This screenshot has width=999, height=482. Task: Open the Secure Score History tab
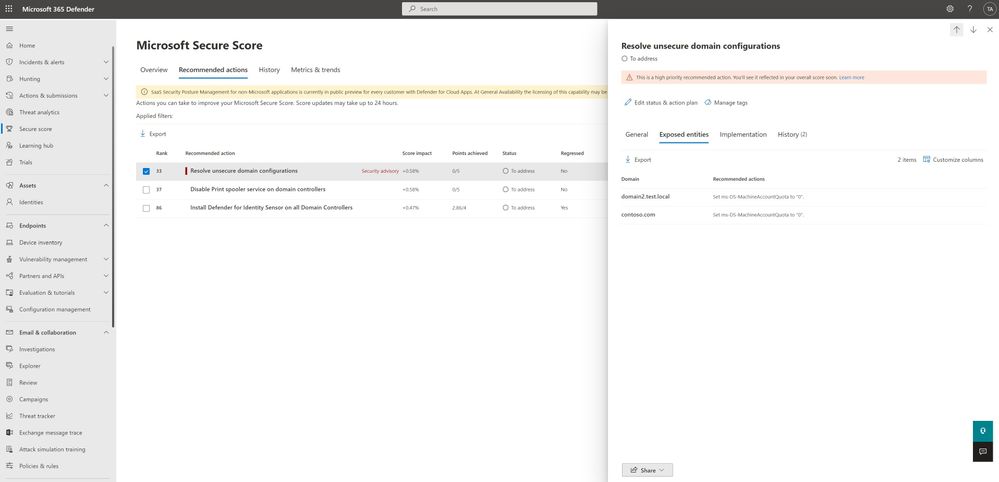(x=269, y=70)
